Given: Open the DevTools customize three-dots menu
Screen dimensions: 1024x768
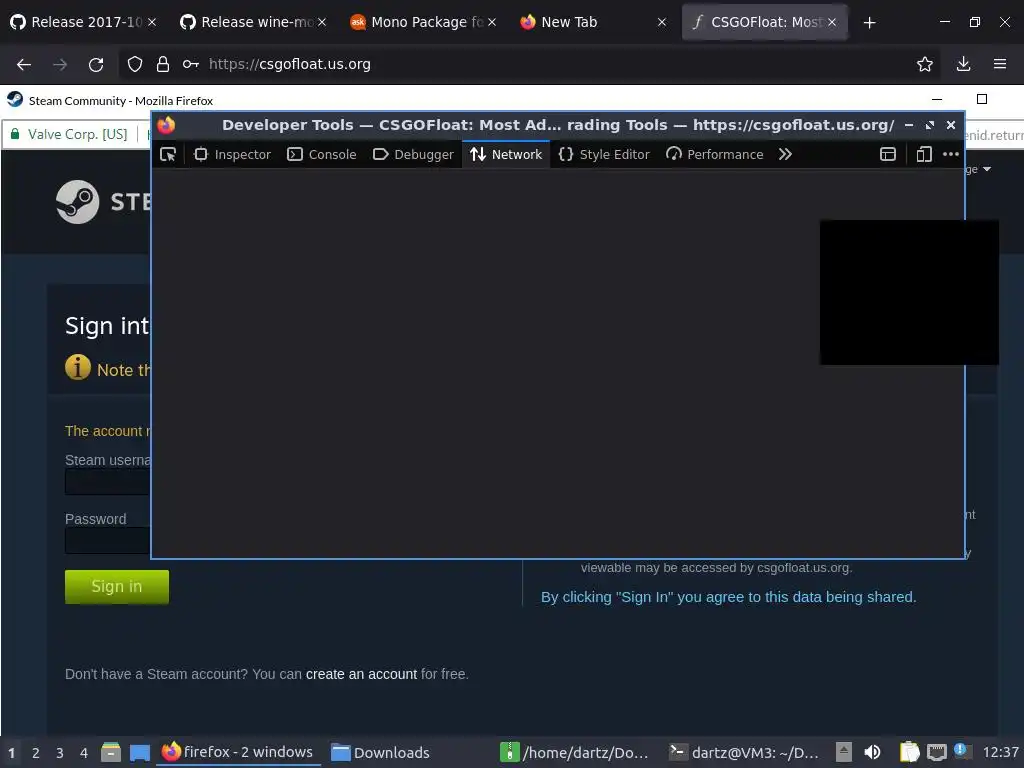Looking at the screenshot, I should click(x=951, y=155).
